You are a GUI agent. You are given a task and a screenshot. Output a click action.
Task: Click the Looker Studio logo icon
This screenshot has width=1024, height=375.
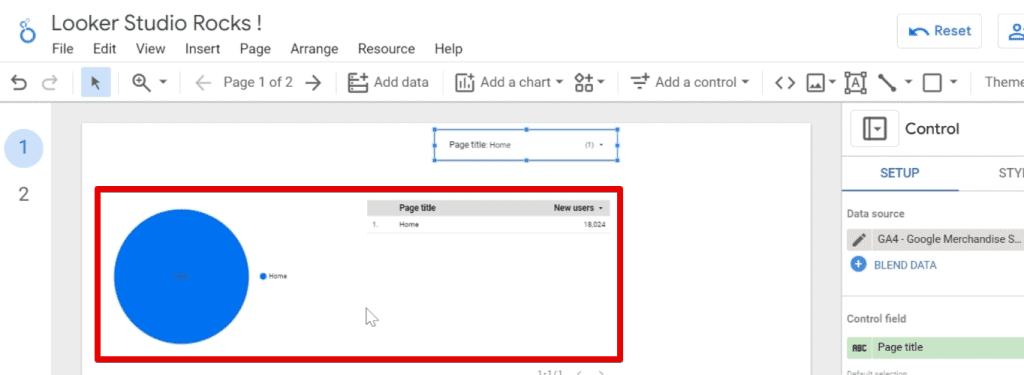(27, 31)
